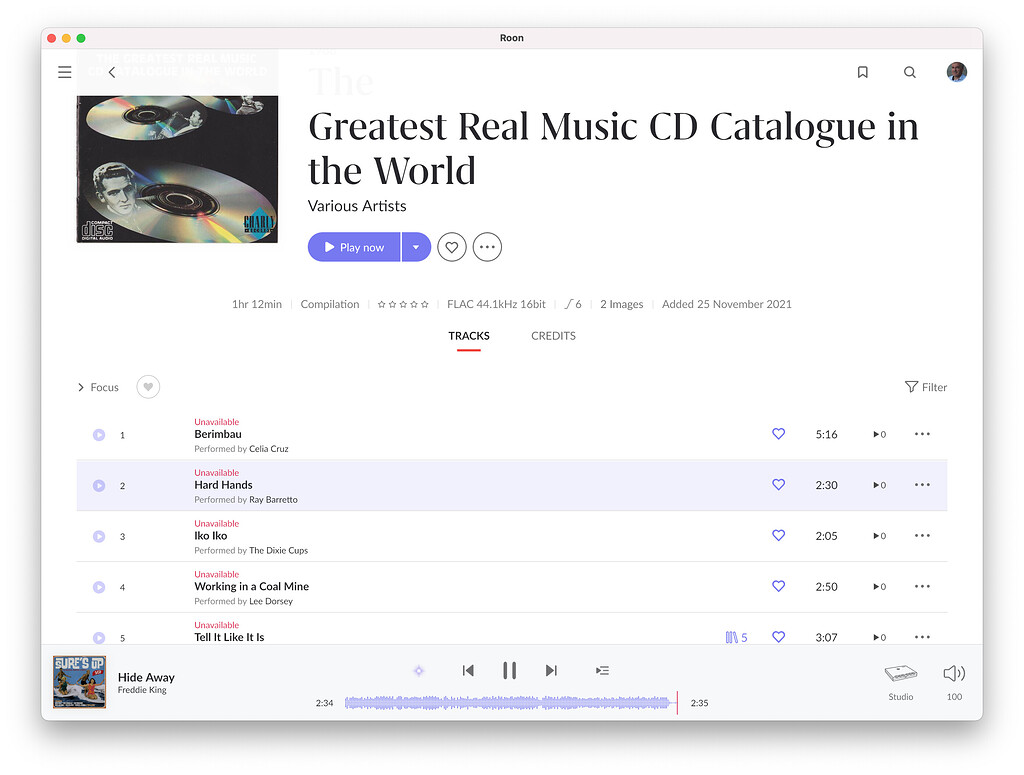Skip to the next track

click(x=551, y=670)
